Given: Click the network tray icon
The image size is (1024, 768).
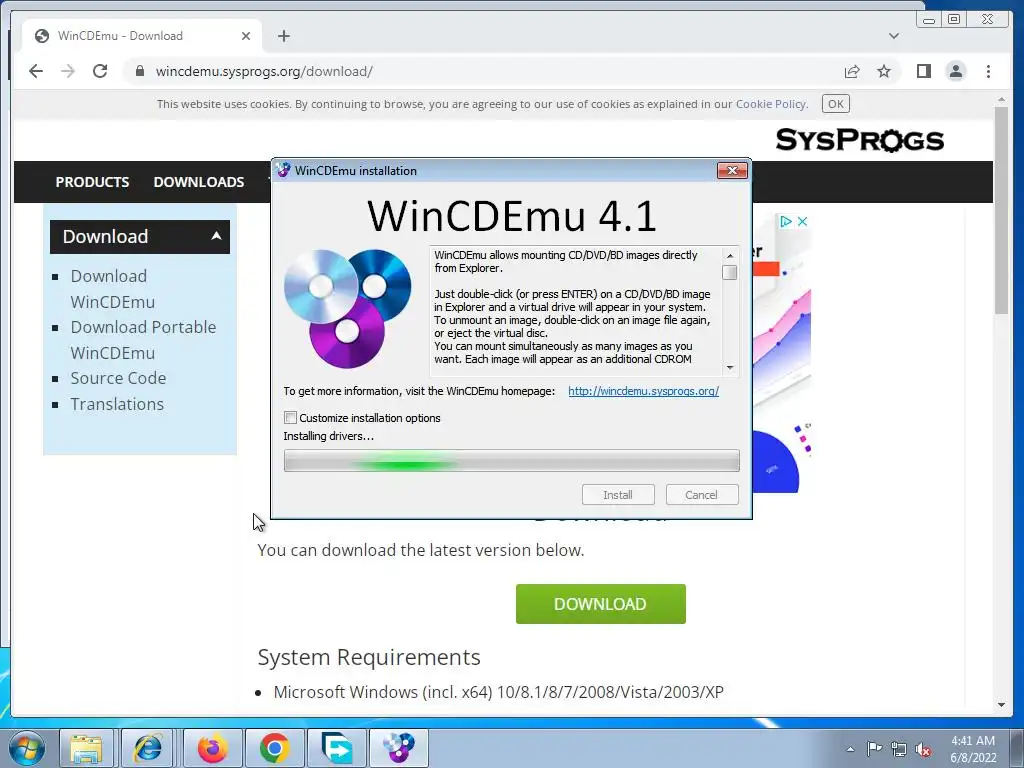Looking at the screenshot, I should click(x=899, y=750).
